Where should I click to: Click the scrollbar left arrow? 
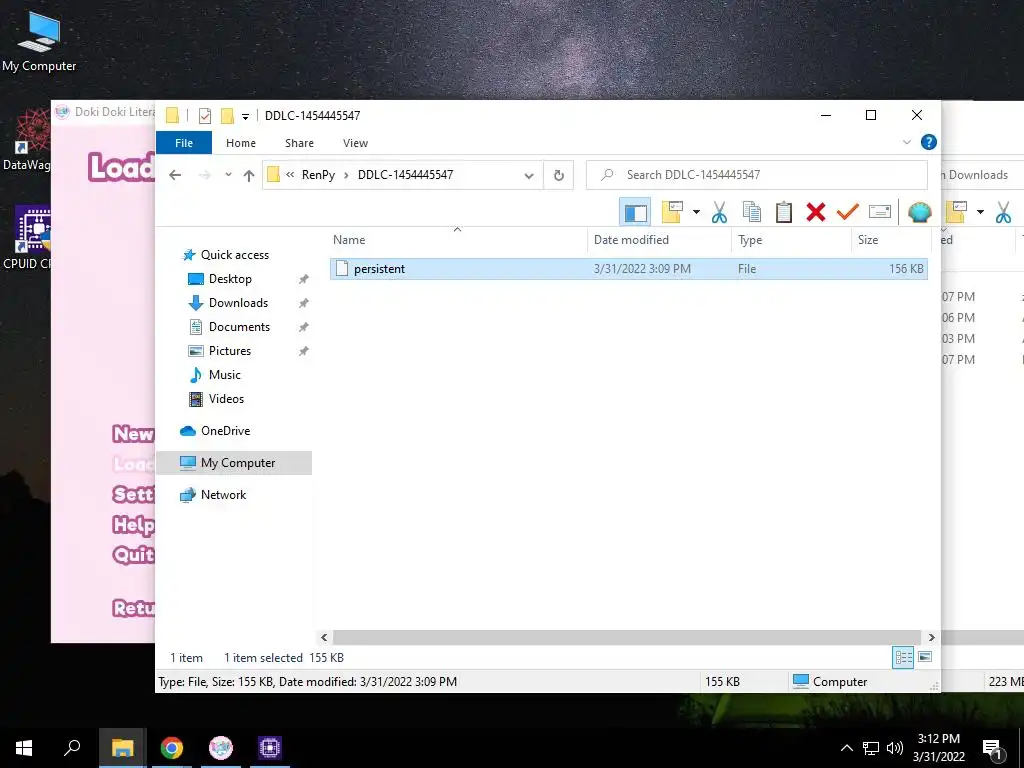(x=324, y=637)
